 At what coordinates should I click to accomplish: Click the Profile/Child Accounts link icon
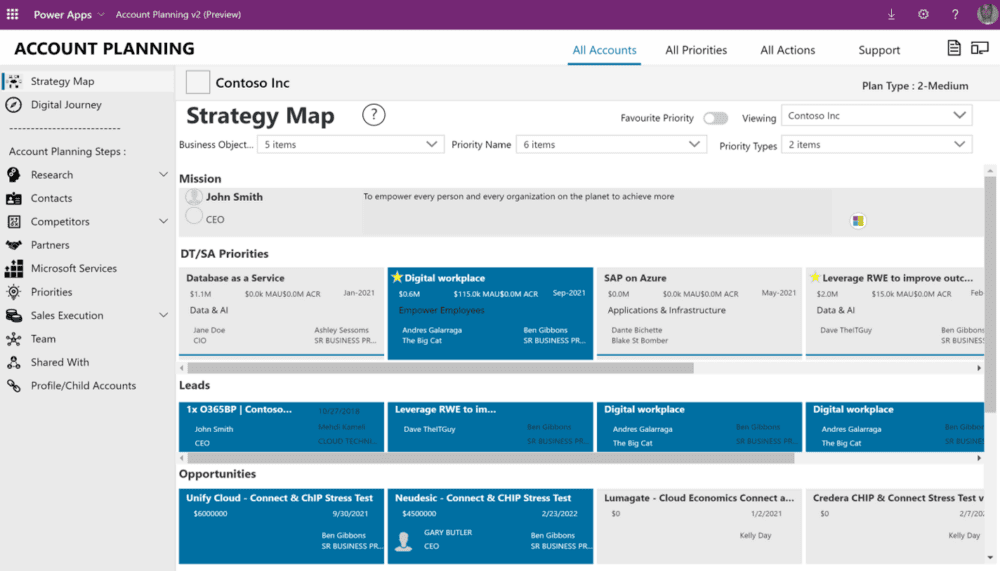click(13, 385)
